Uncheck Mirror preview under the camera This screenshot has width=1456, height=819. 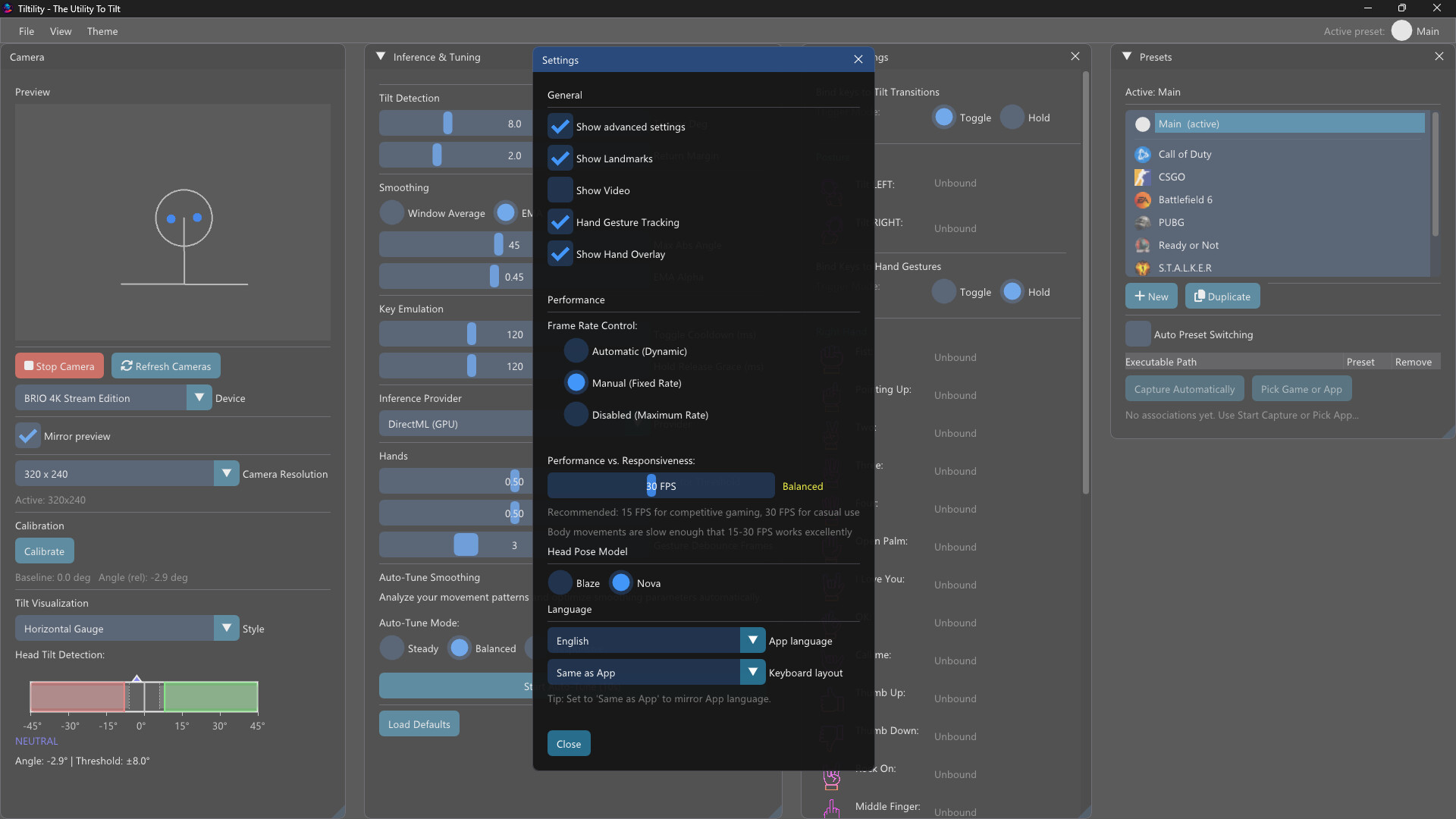pos(28,435)
